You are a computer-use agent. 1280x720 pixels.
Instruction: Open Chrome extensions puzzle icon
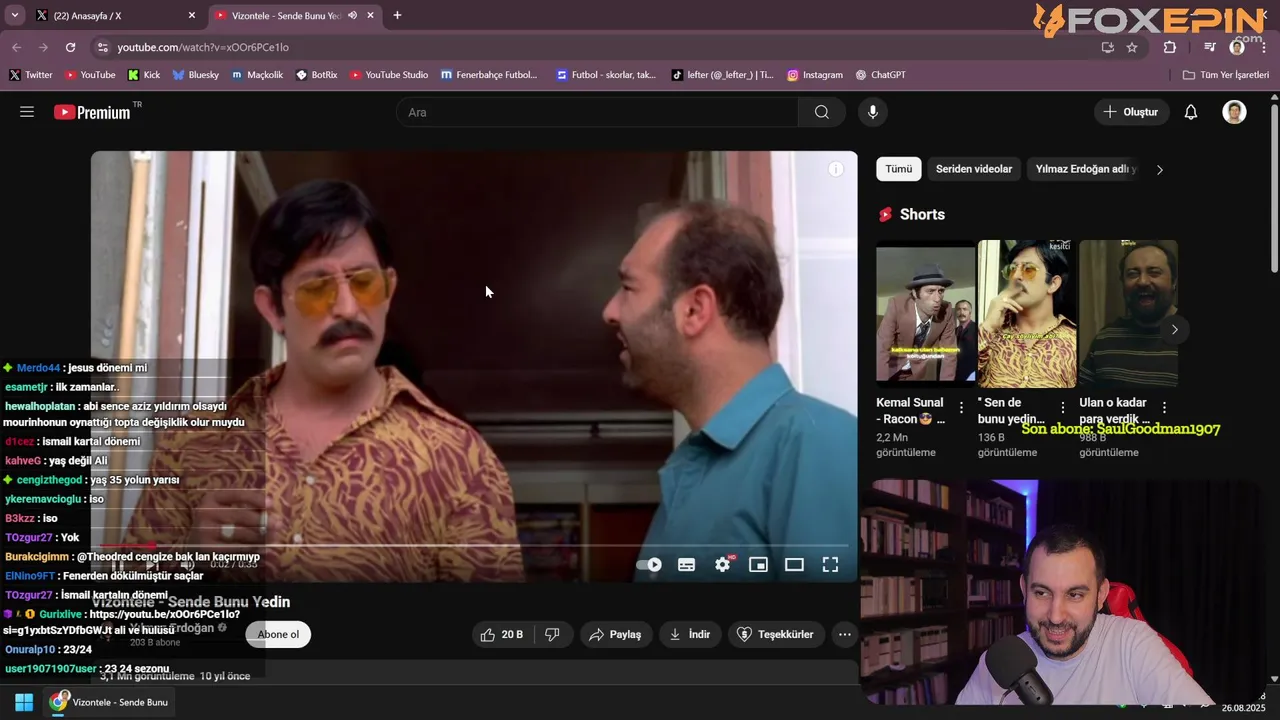[1170, 47]
